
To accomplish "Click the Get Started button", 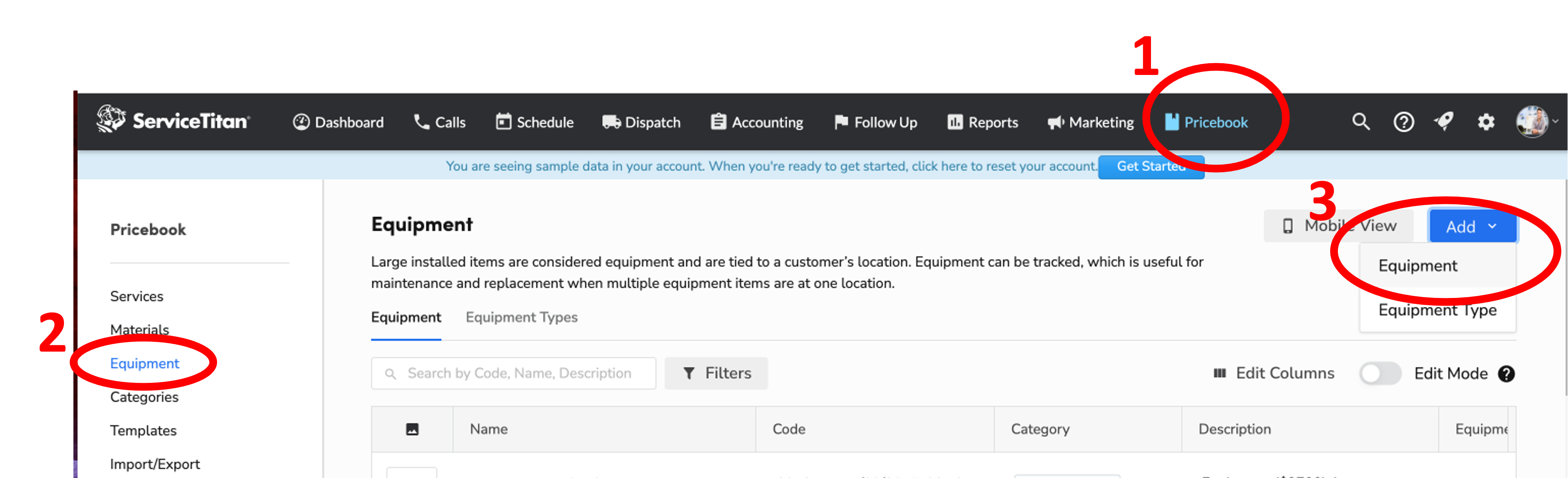I will pos(1151,166).
